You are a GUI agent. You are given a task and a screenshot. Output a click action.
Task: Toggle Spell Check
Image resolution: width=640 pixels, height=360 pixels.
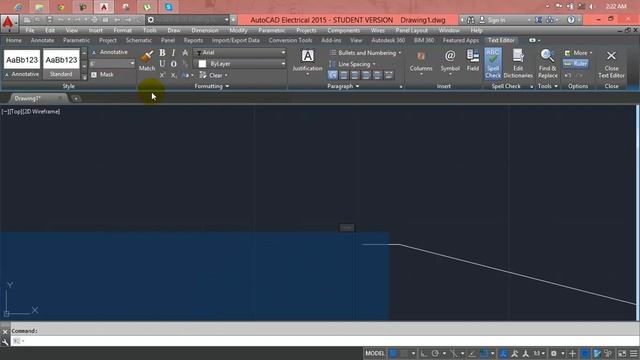pyautogui.click(x=493, y=63)
